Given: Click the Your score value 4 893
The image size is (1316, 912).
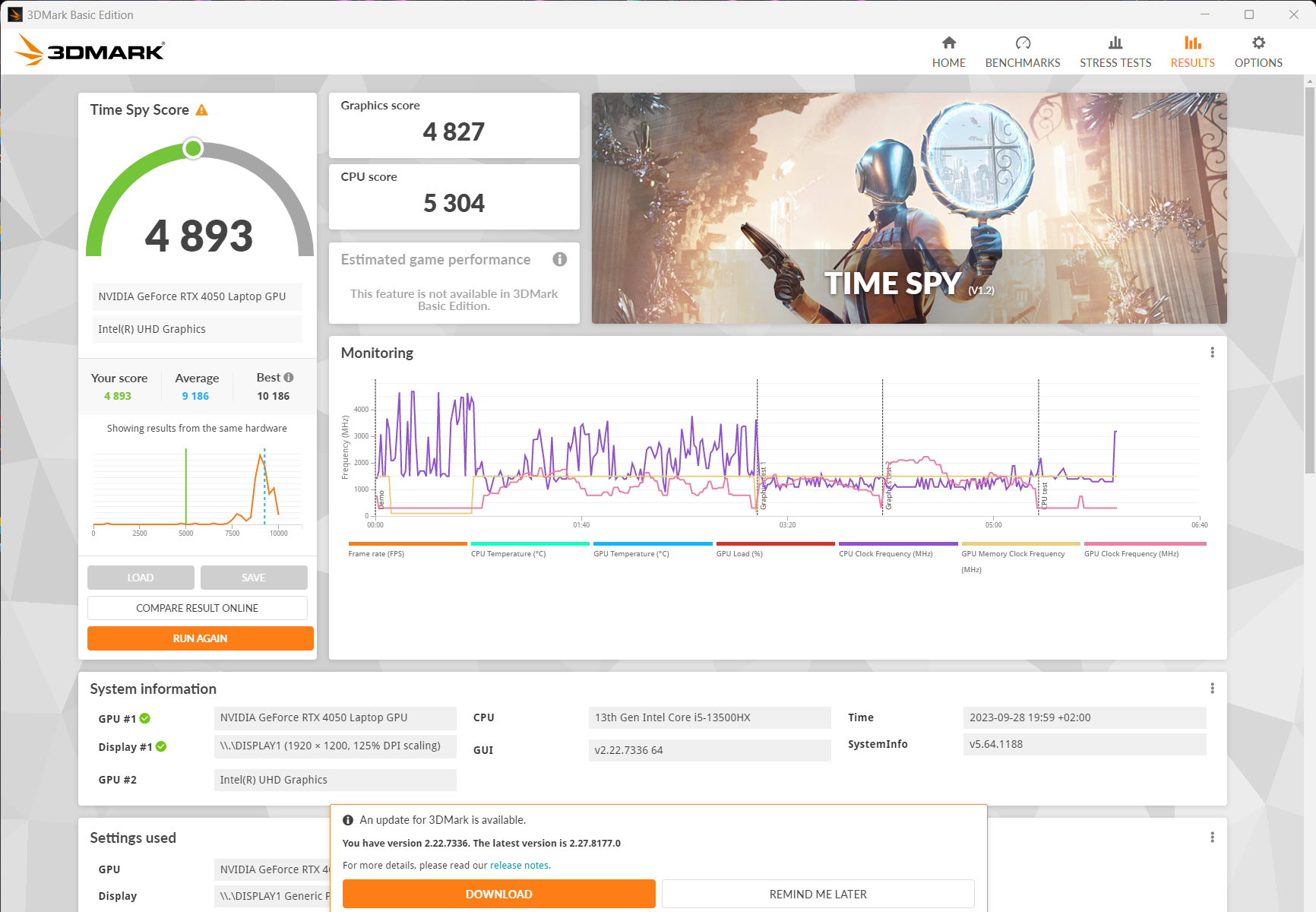Looking at the screenshot, I should point(118,396).
